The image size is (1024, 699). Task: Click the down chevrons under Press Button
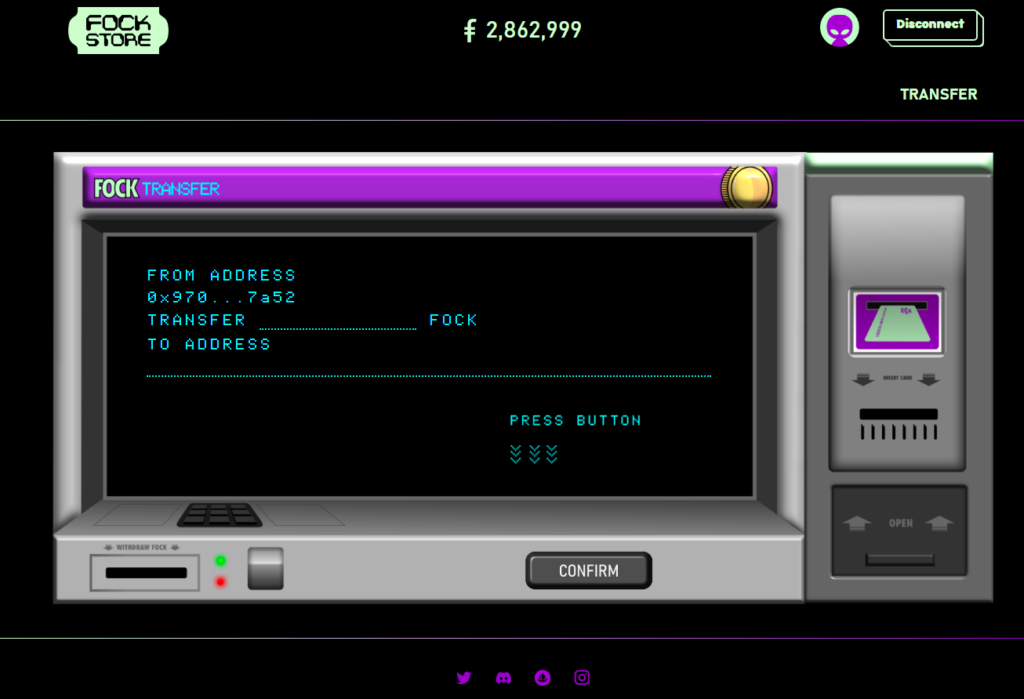click(x=533, y=454)
